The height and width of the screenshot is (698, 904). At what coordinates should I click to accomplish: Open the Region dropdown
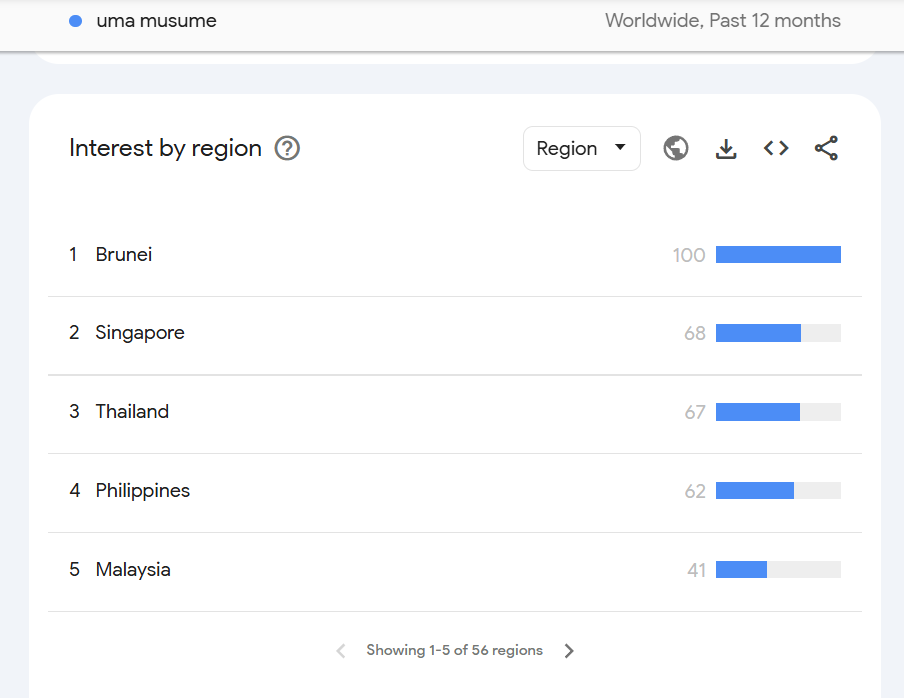coord(582,149)
